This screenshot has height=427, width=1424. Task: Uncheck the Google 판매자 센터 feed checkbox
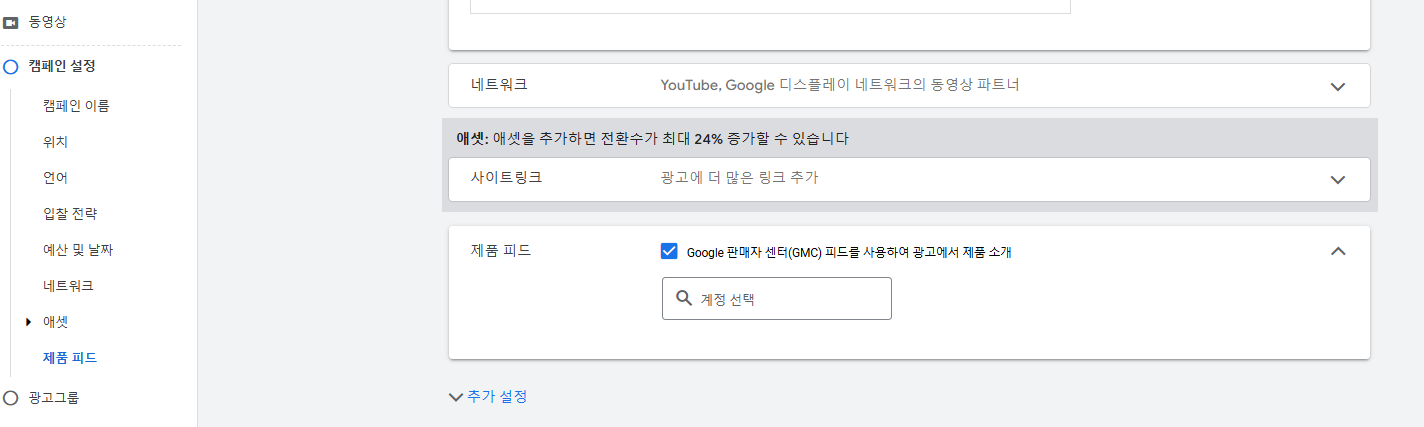pos(670,251)
